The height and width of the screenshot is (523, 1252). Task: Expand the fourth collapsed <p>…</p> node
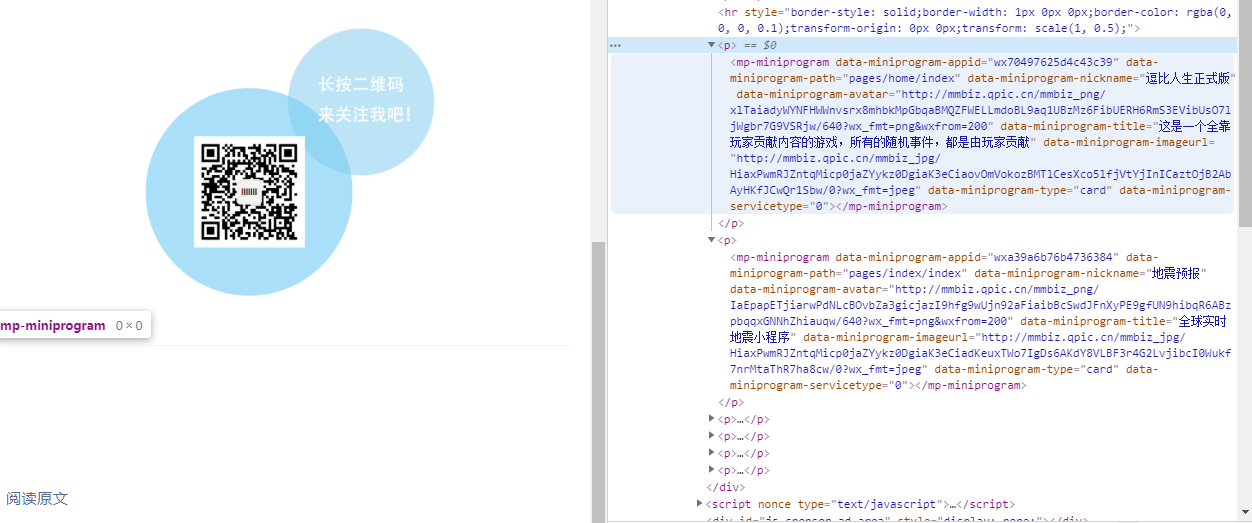click(x=712, y=470)
